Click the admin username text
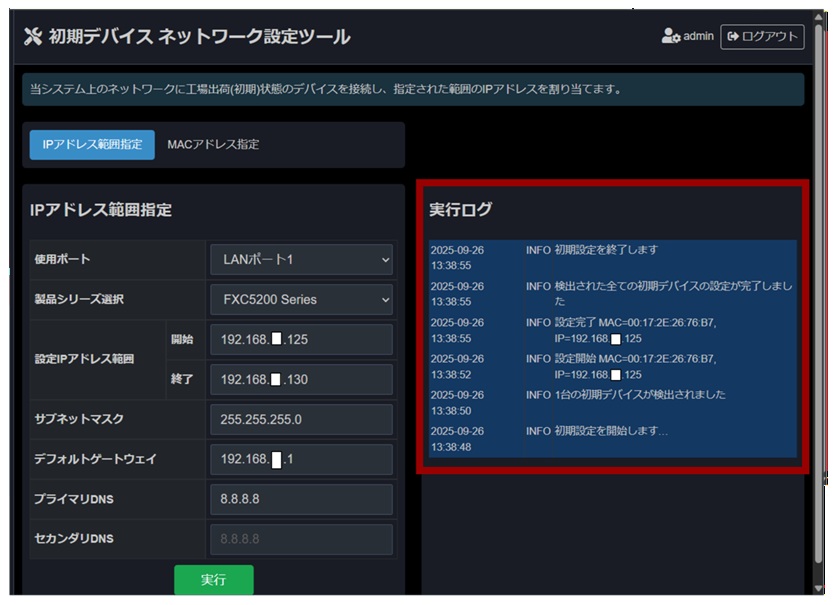Viewport: 837px width, 605px height. [698, 36]
